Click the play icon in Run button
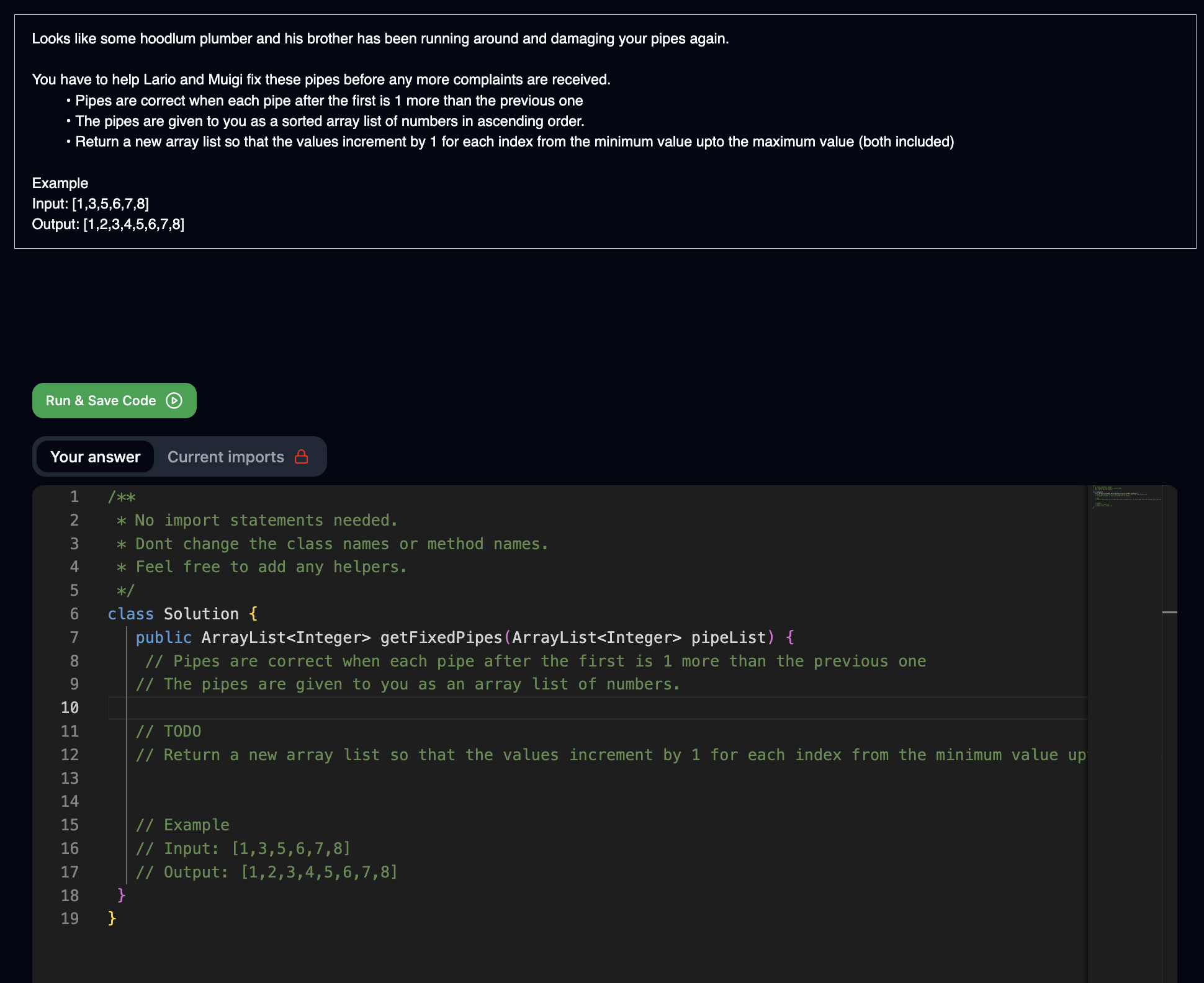The height and width of the screenshot is (983, 1204). (x=174, y=401)
